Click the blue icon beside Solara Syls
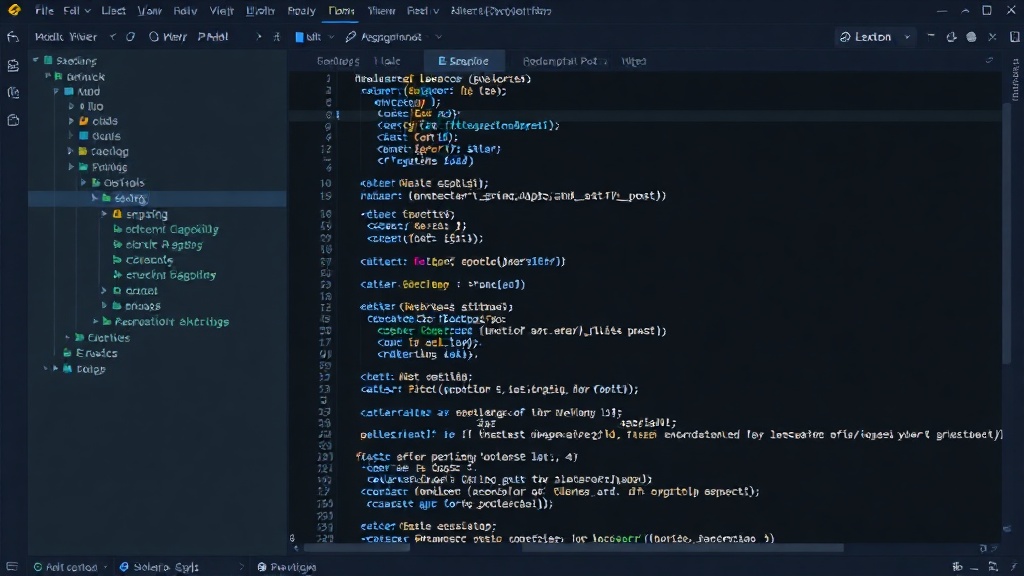 [x=124, y=567]
